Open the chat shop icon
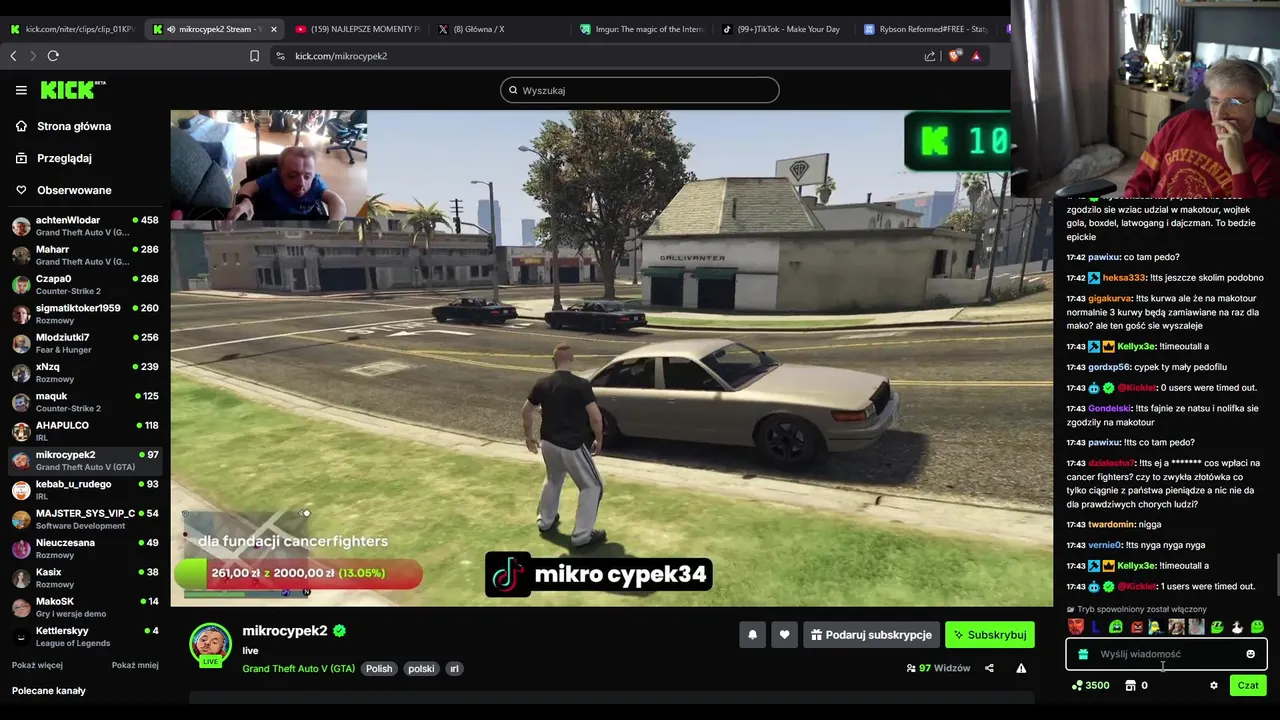The image size is (1280, 720). [x=1131, y=685]
